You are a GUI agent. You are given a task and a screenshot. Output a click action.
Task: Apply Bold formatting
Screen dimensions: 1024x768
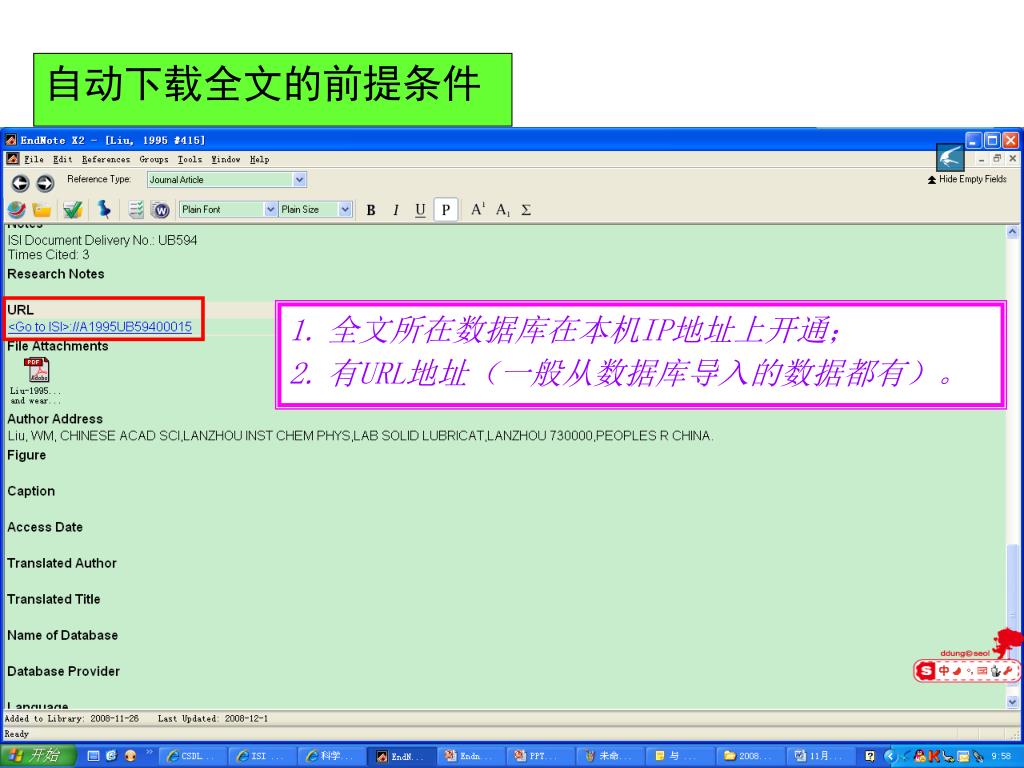(371, 210)
